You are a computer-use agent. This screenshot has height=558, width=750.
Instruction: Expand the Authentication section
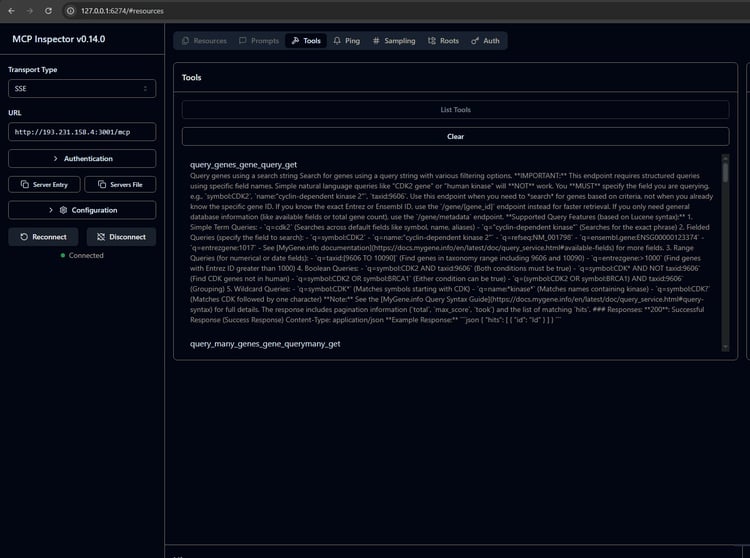tap(82, 158)
